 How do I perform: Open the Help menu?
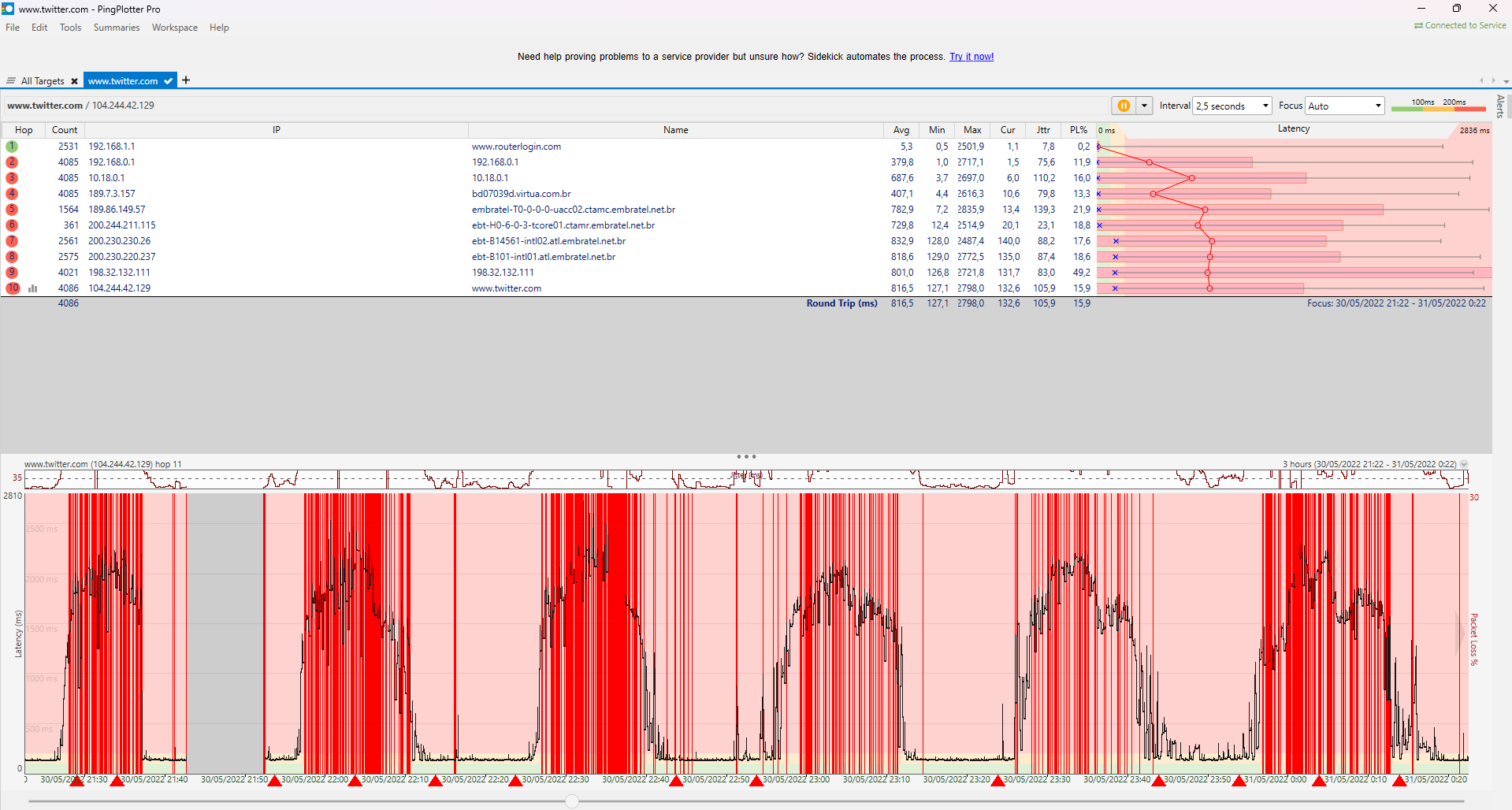tap(219, 28)
